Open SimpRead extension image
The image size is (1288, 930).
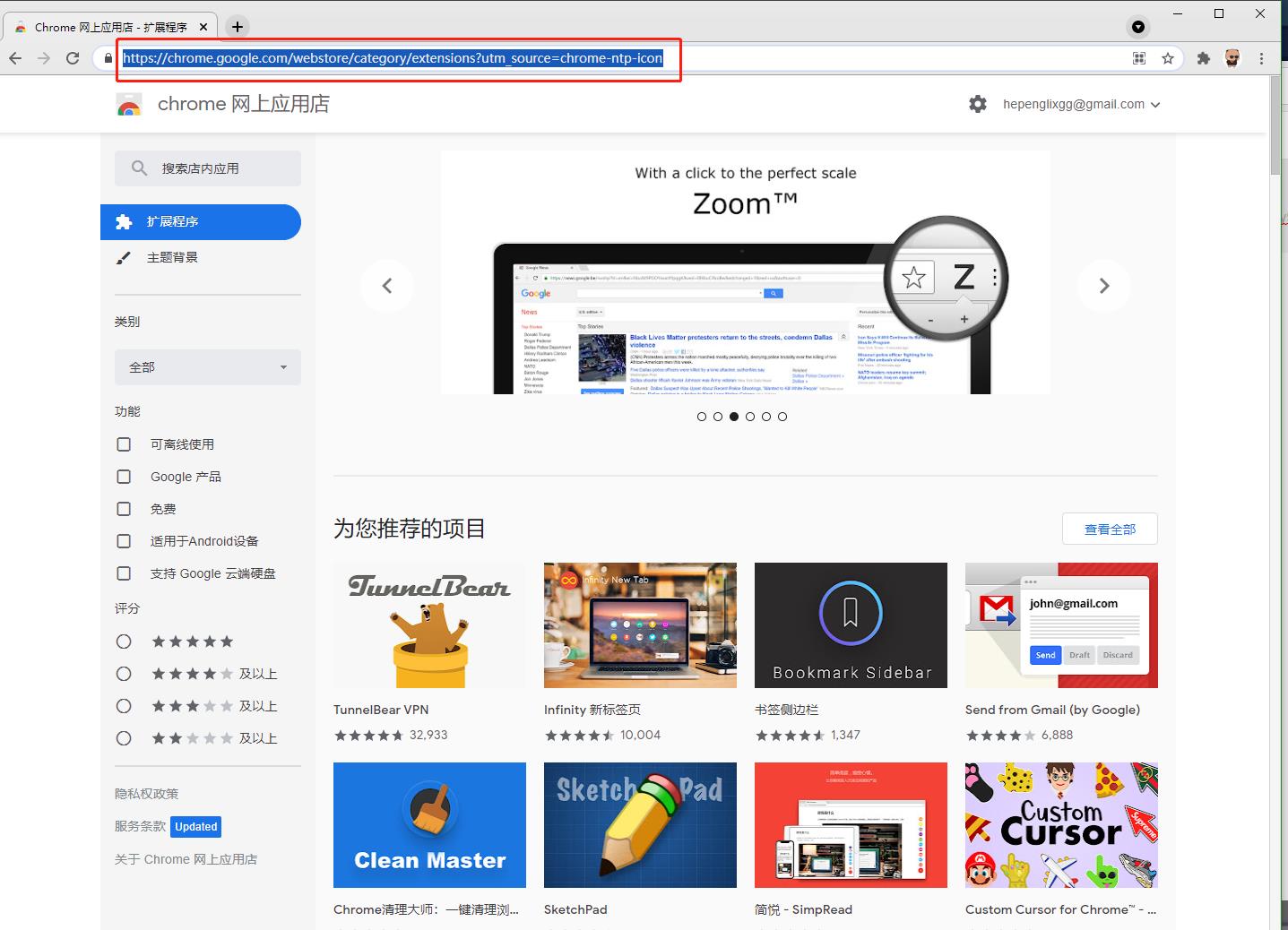(851, 825)
